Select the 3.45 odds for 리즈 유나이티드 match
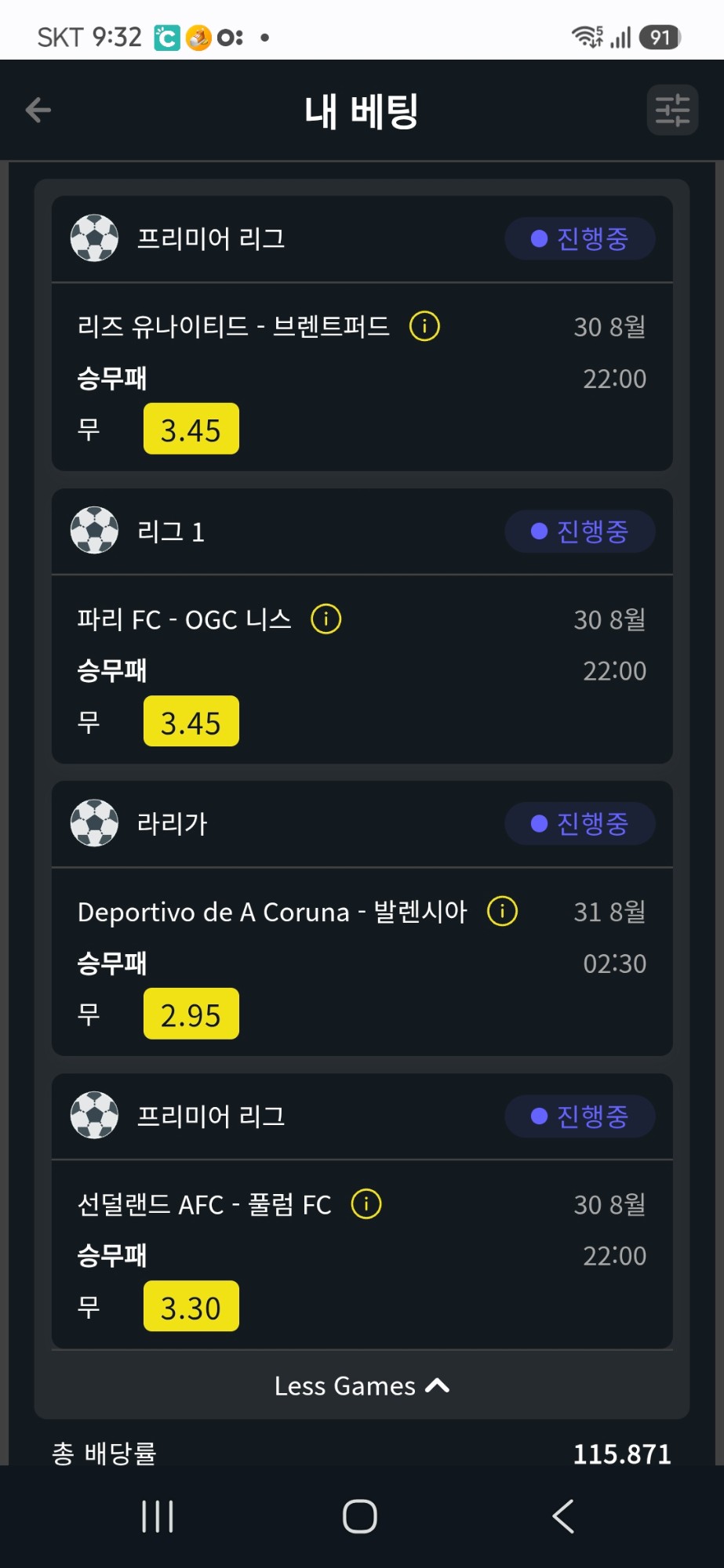This screenshot has height=1568, width=724. pyautogui.click(x=191, y=429)
